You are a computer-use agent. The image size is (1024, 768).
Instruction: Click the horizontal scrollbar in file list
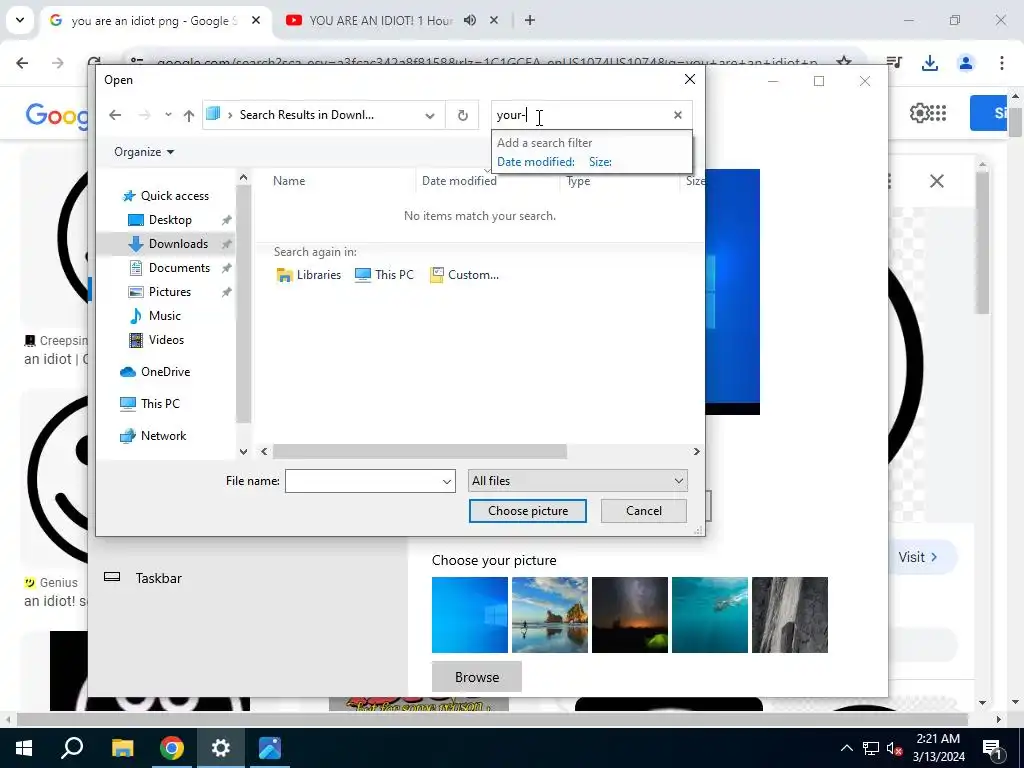pyautogui.click(x=419, y=451)
